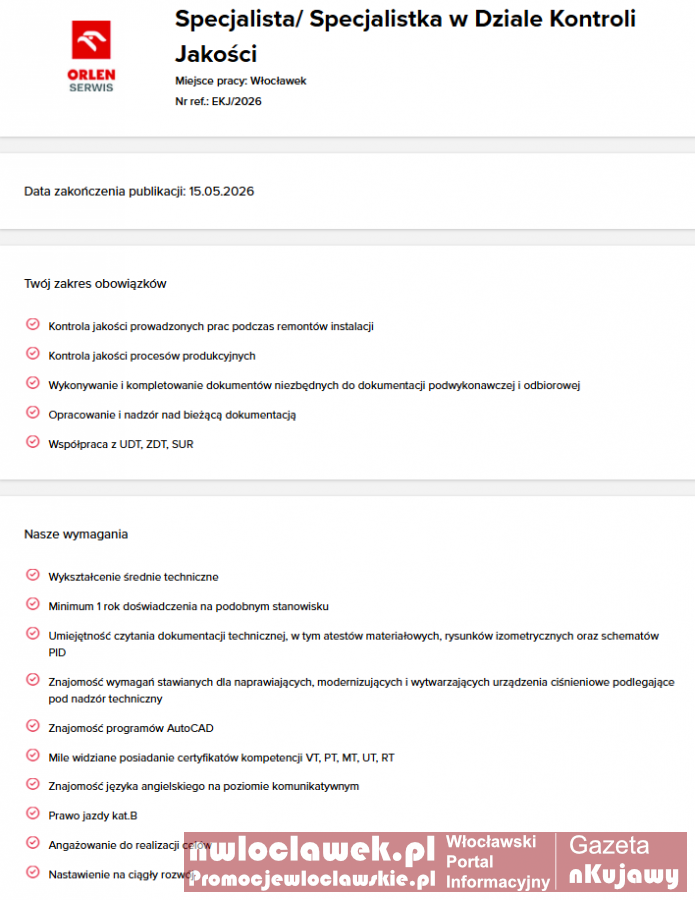Open the nwloclawek.pl watermark link
This screenshot has height=900, width=695.
point(311,850)
